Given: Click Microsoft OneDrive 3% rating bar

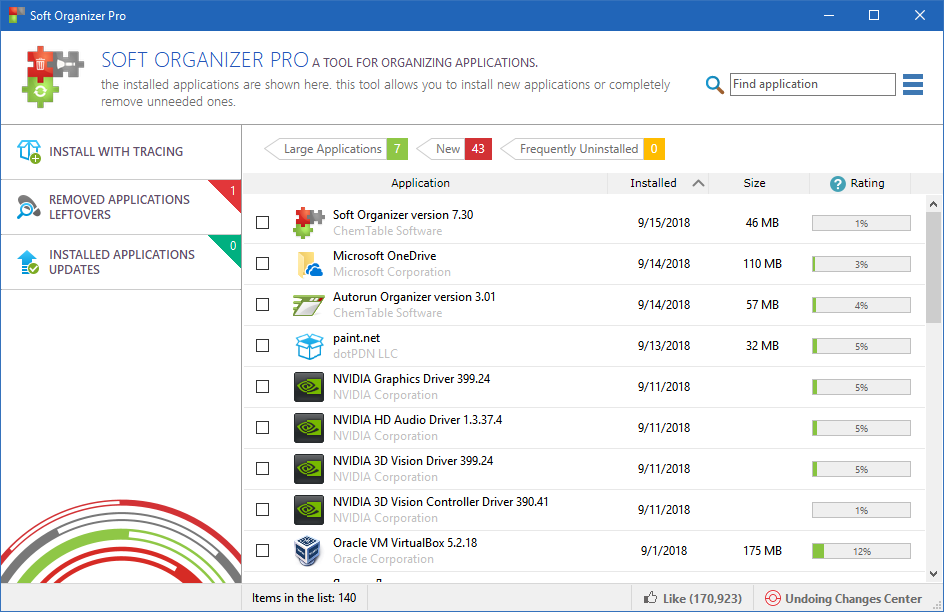Looking at the screenshot, I should point(861,264).
